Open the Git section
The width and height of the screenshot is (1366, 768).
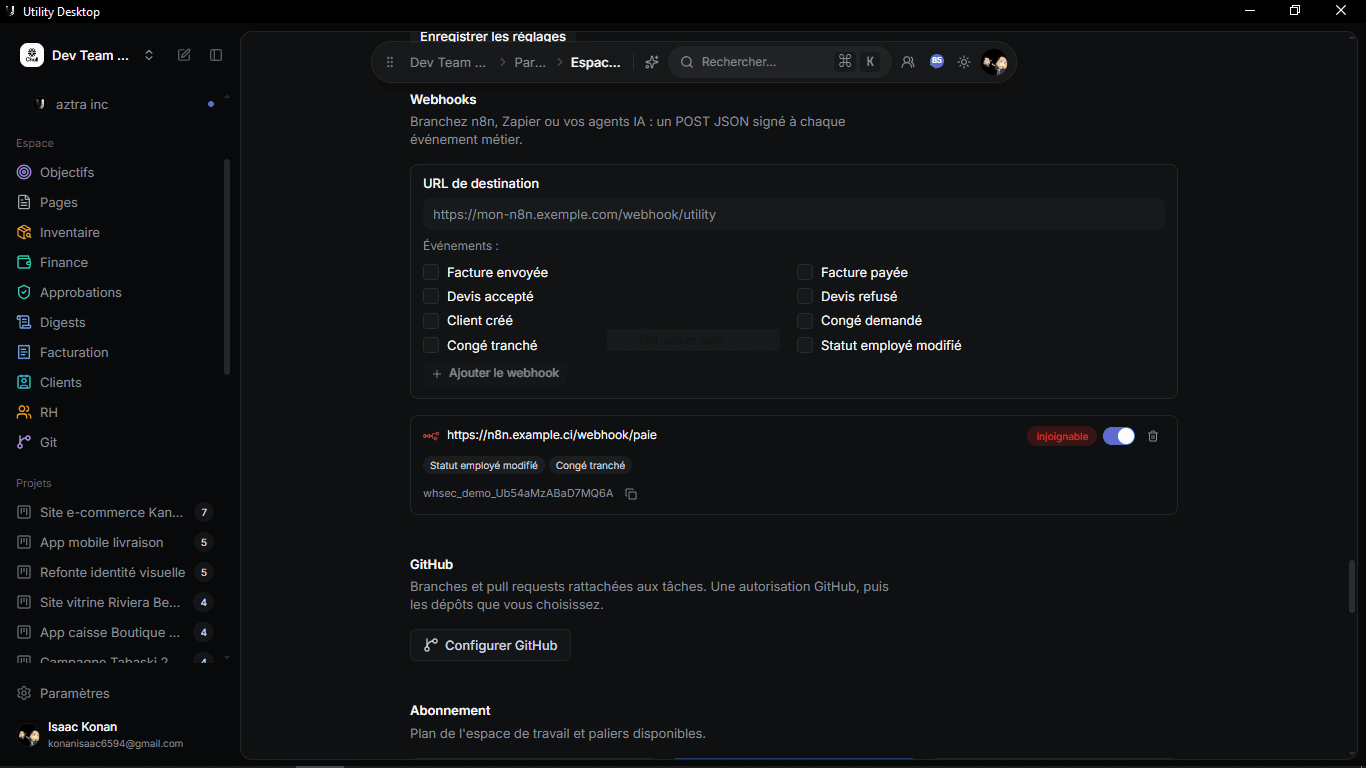[48, 442]
